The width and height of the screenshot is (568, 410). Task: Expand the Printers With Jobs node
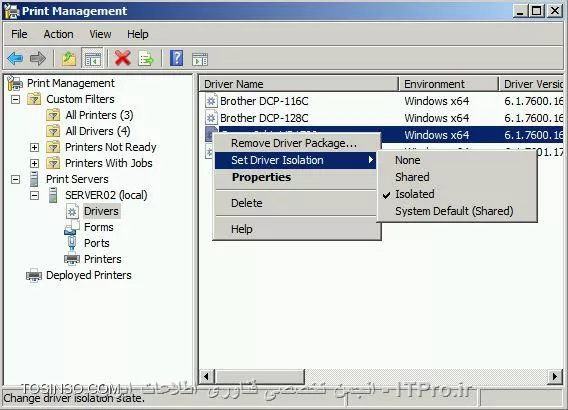coord(34,163)
